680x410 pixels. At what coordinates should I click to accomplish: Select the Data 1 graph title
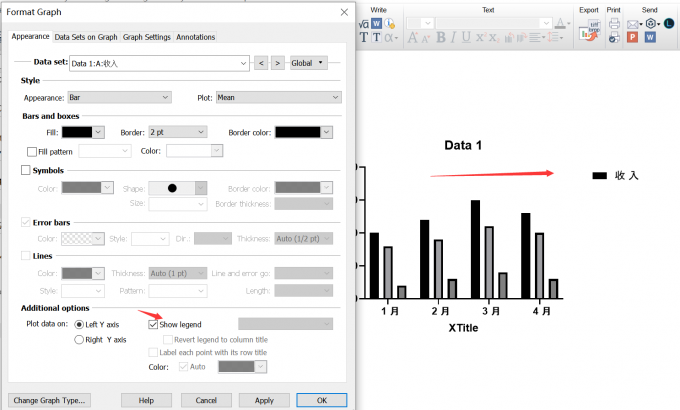click(x=463, y=145)
